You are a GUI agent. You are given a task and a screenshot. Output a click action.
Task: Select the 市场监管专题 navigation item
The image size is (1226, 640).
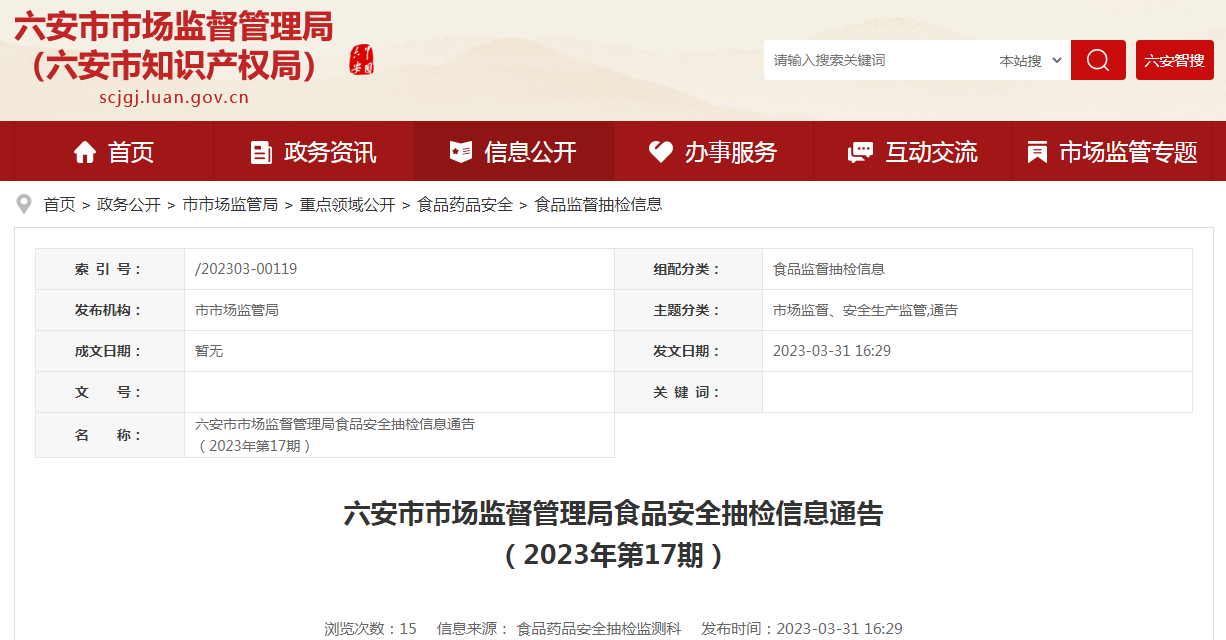pos(1128,152)
